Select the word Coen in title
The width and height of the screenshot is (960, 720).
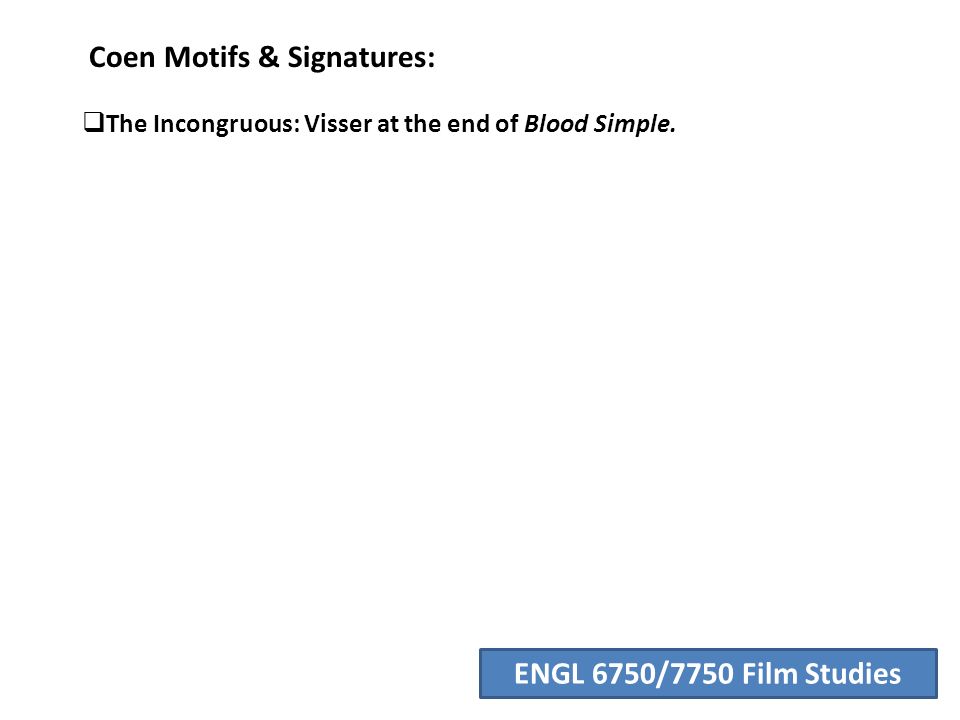[122, 58]
